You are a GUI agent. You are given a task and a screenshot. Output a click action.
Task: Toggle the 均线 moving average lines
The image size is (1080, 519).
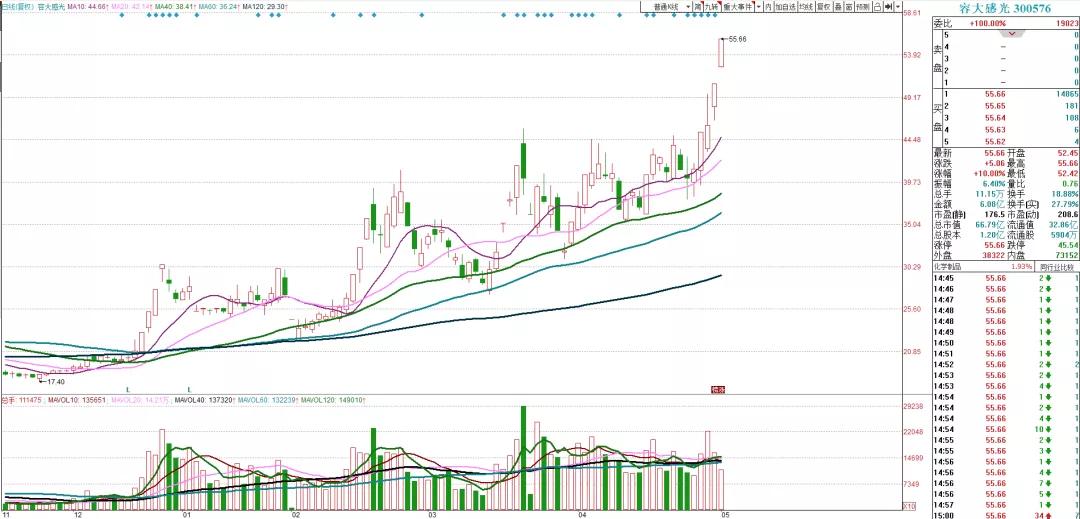pyautogui.click(x=806, y=6)
